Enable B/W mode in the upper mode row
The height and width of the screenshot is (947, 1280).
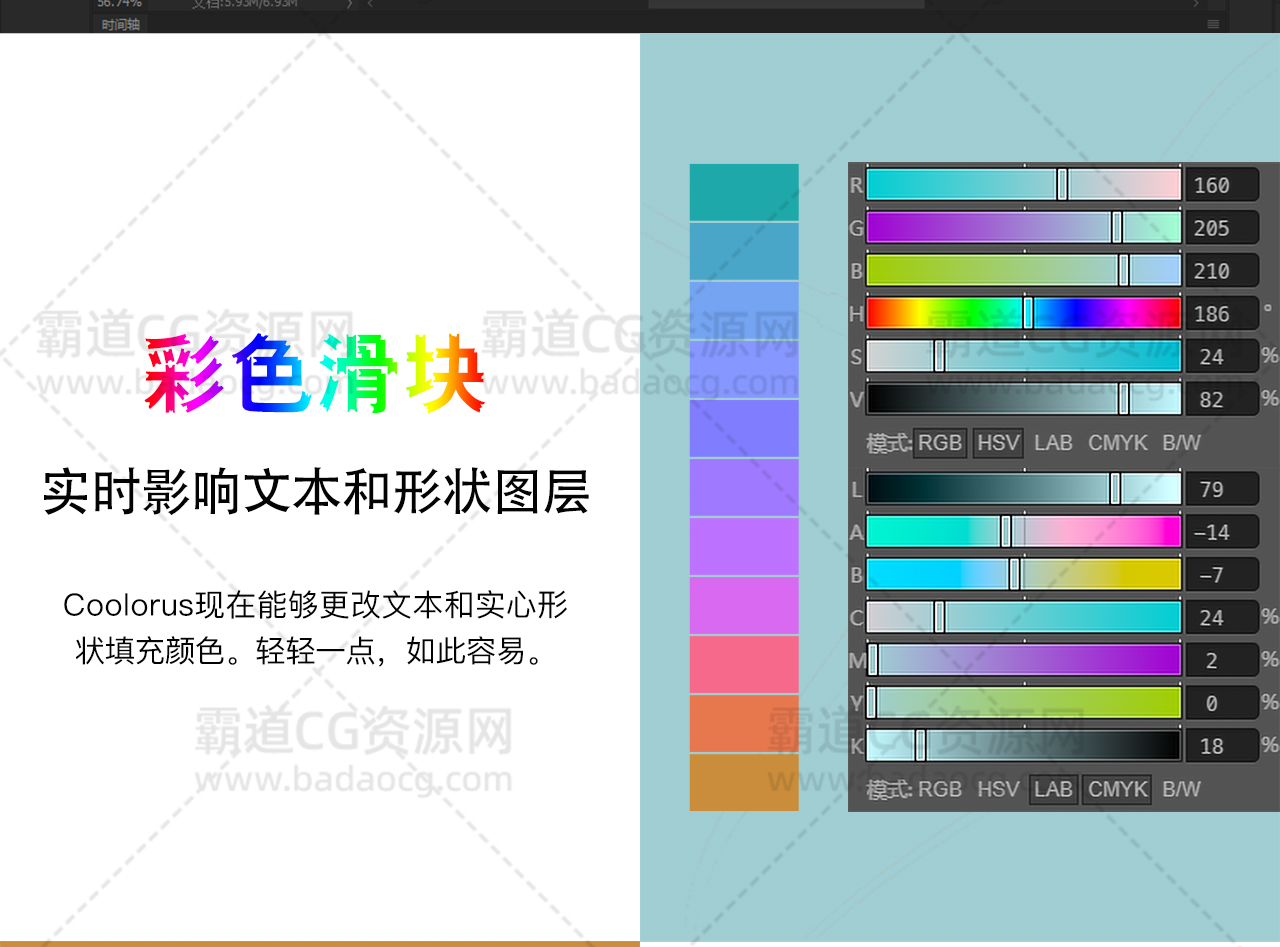pyautogui.click(x=1181, y=443)
